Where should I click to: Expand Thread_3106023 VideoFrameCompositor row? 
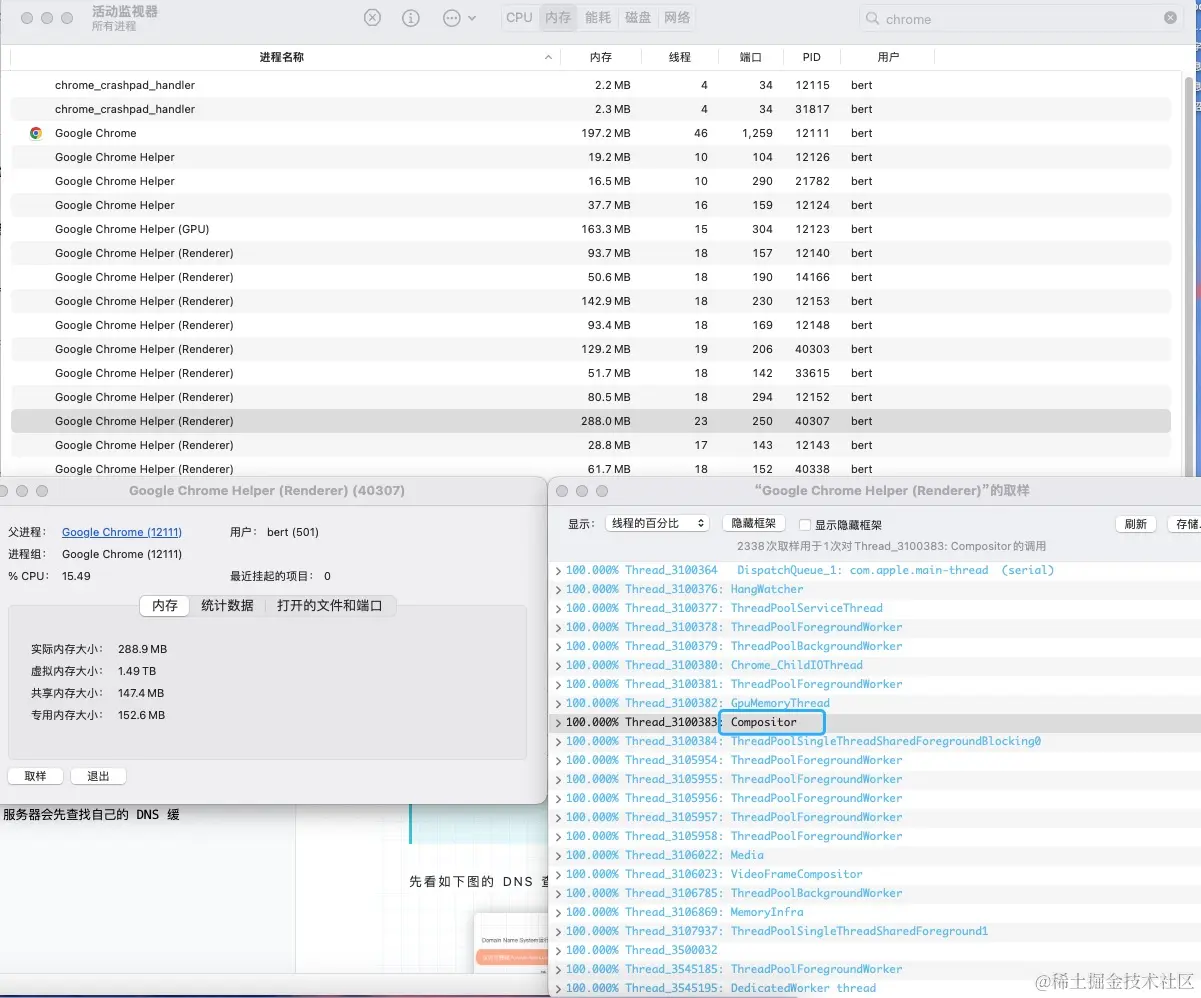click(559, 874)
